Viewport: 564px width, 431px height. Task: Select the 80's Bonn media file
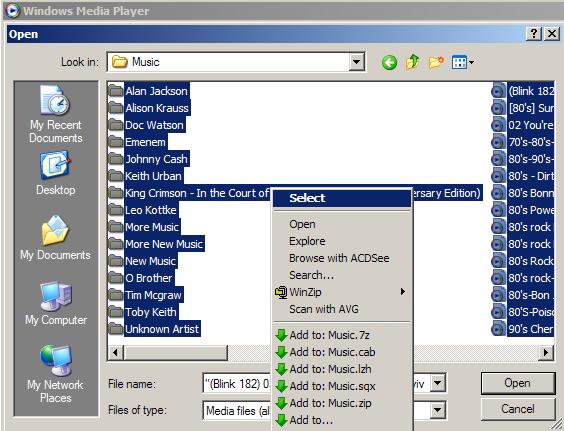tap(523, 193)
